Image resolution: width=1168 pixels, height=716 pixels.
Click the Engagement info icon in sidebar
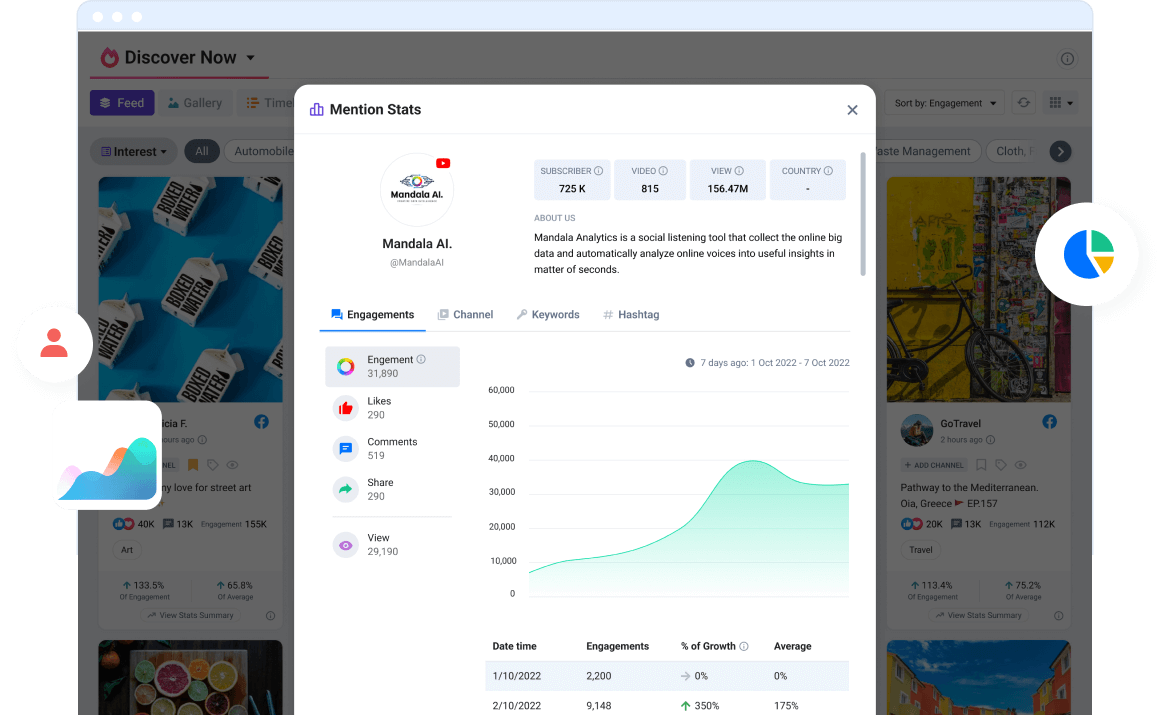click(421, 360)
